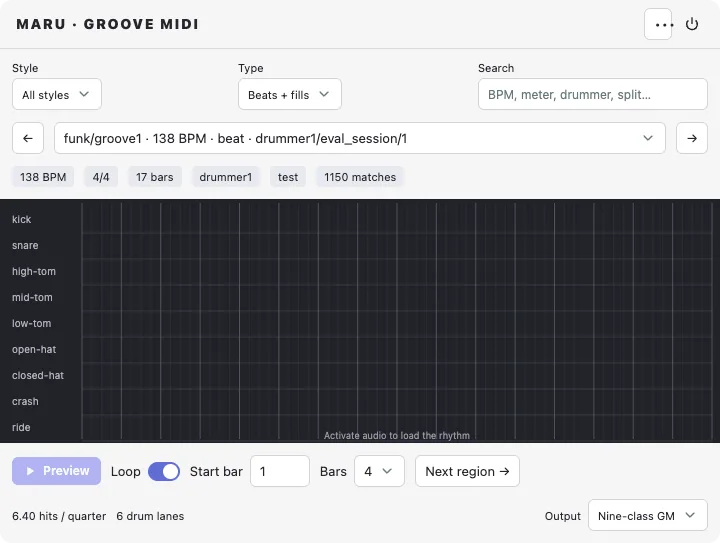Open the Style dropdown showing All styles

click(x=57, y=94)
